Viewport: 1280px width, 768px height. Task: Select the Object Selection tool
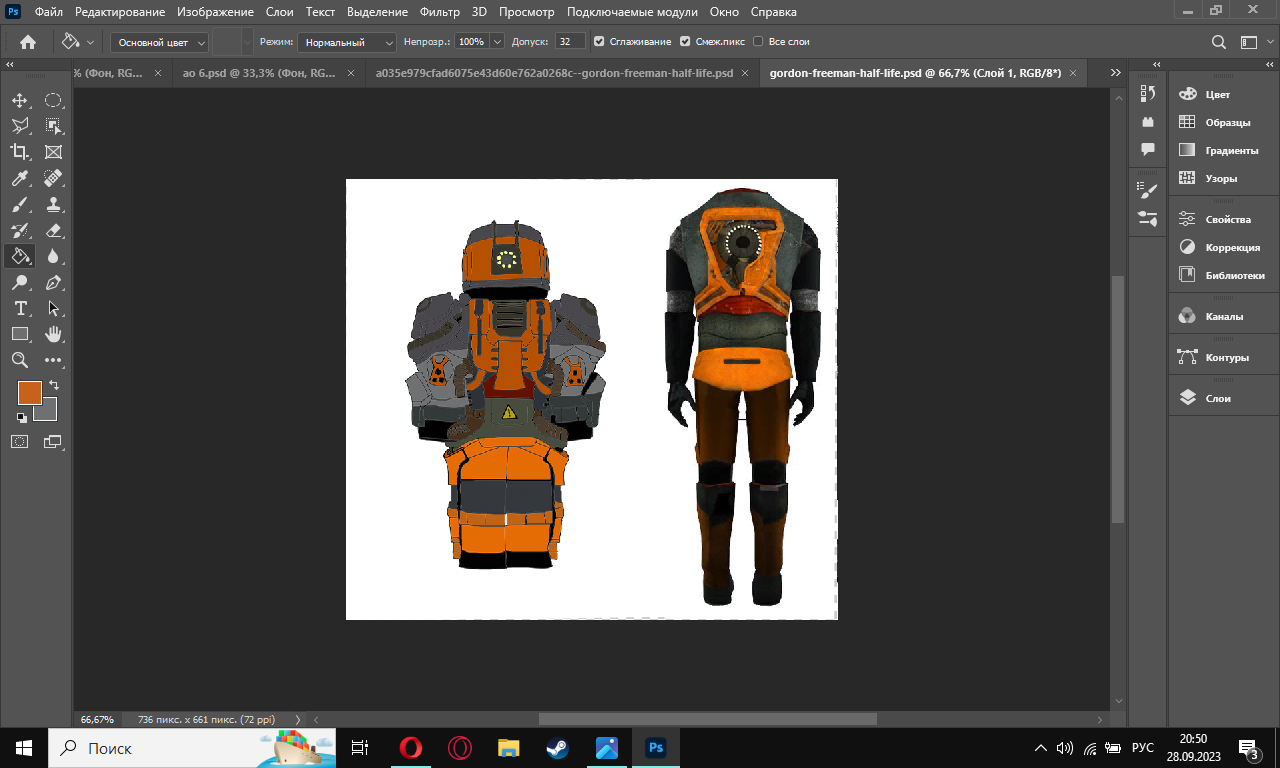53,126
